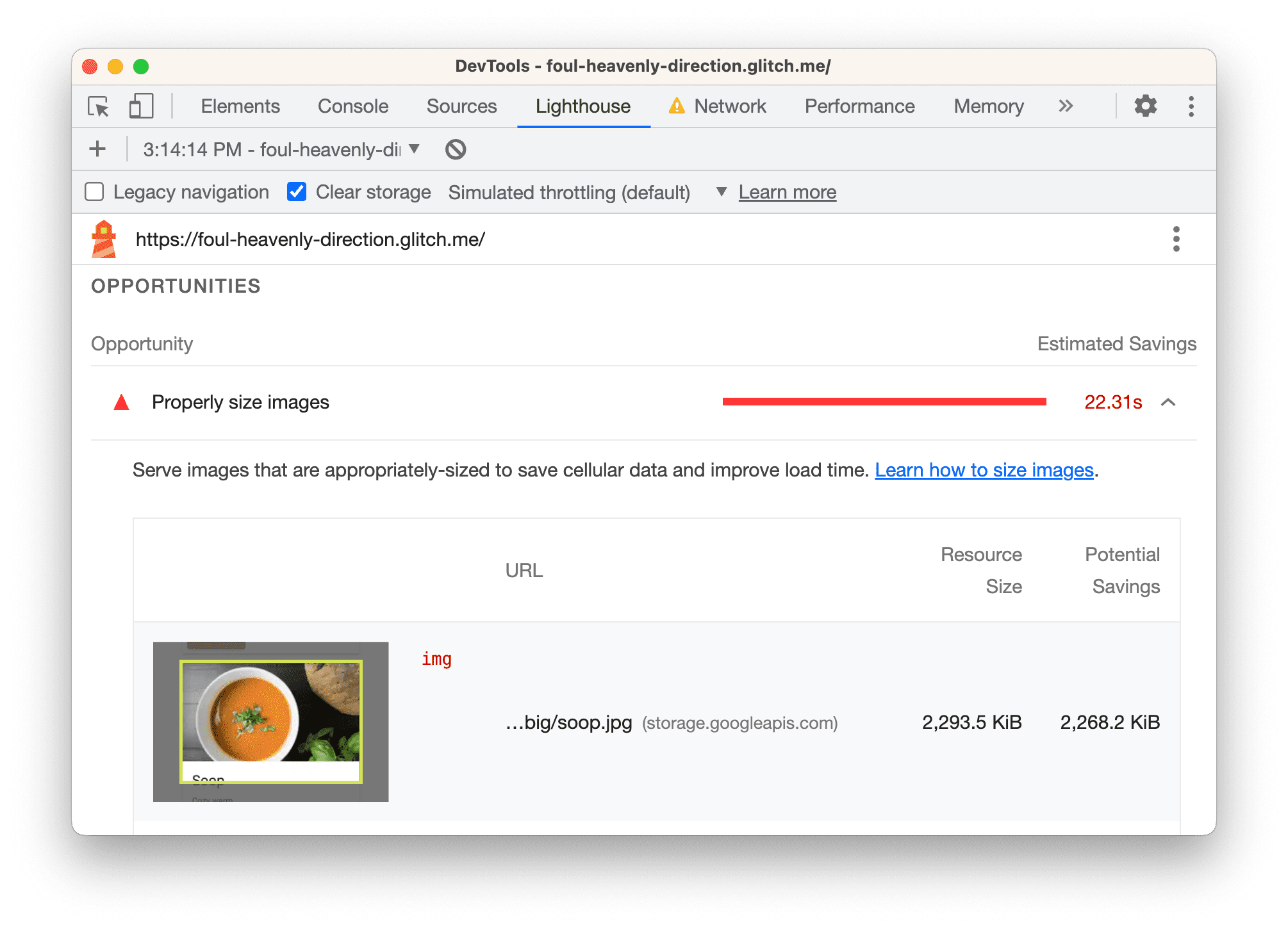Expand the Simulated throttling dropdown
1288x930 pixels.
[720, 192]
